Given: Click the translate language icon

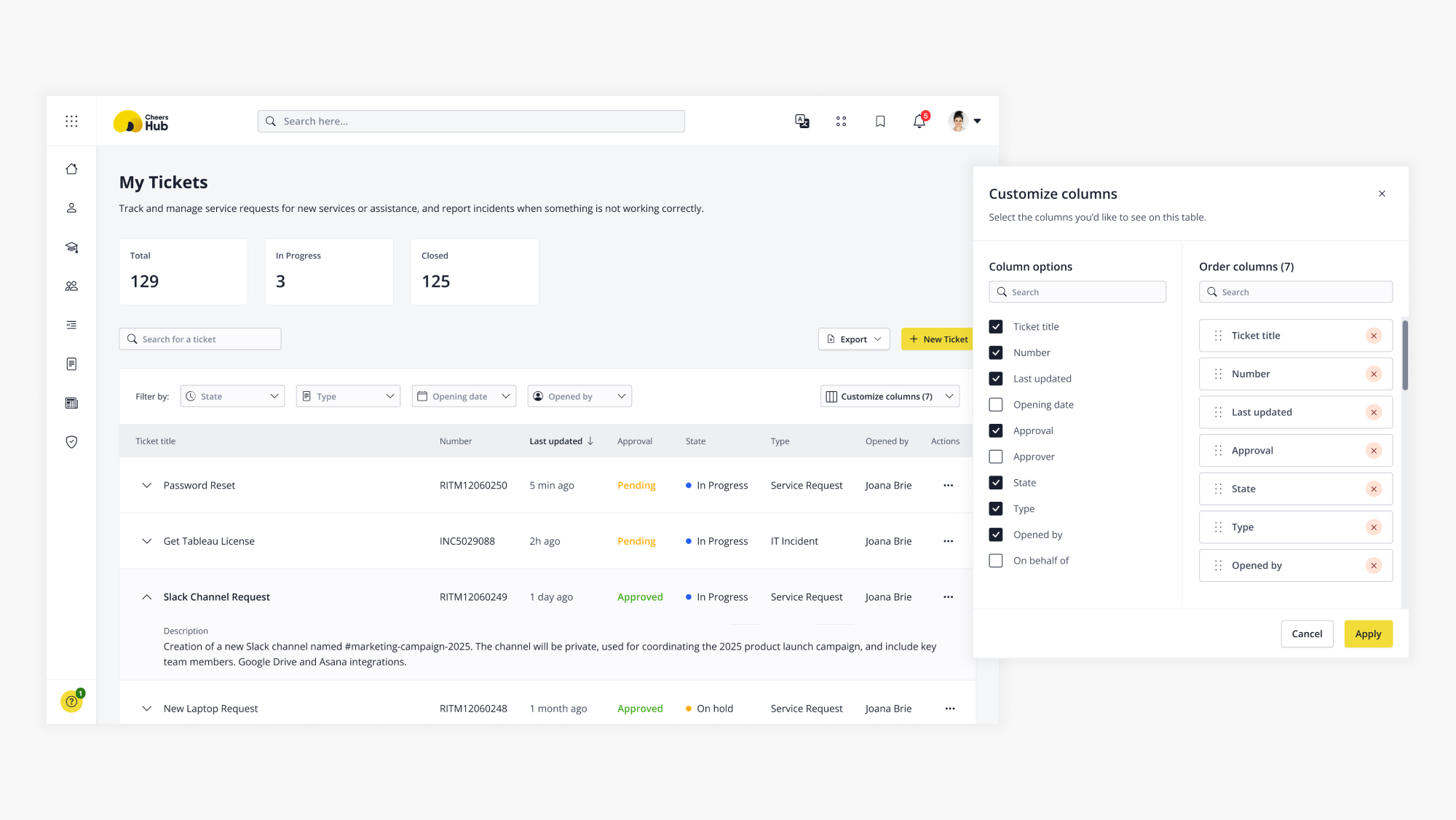Looking at the screenshot, I should tap(802, 122).
